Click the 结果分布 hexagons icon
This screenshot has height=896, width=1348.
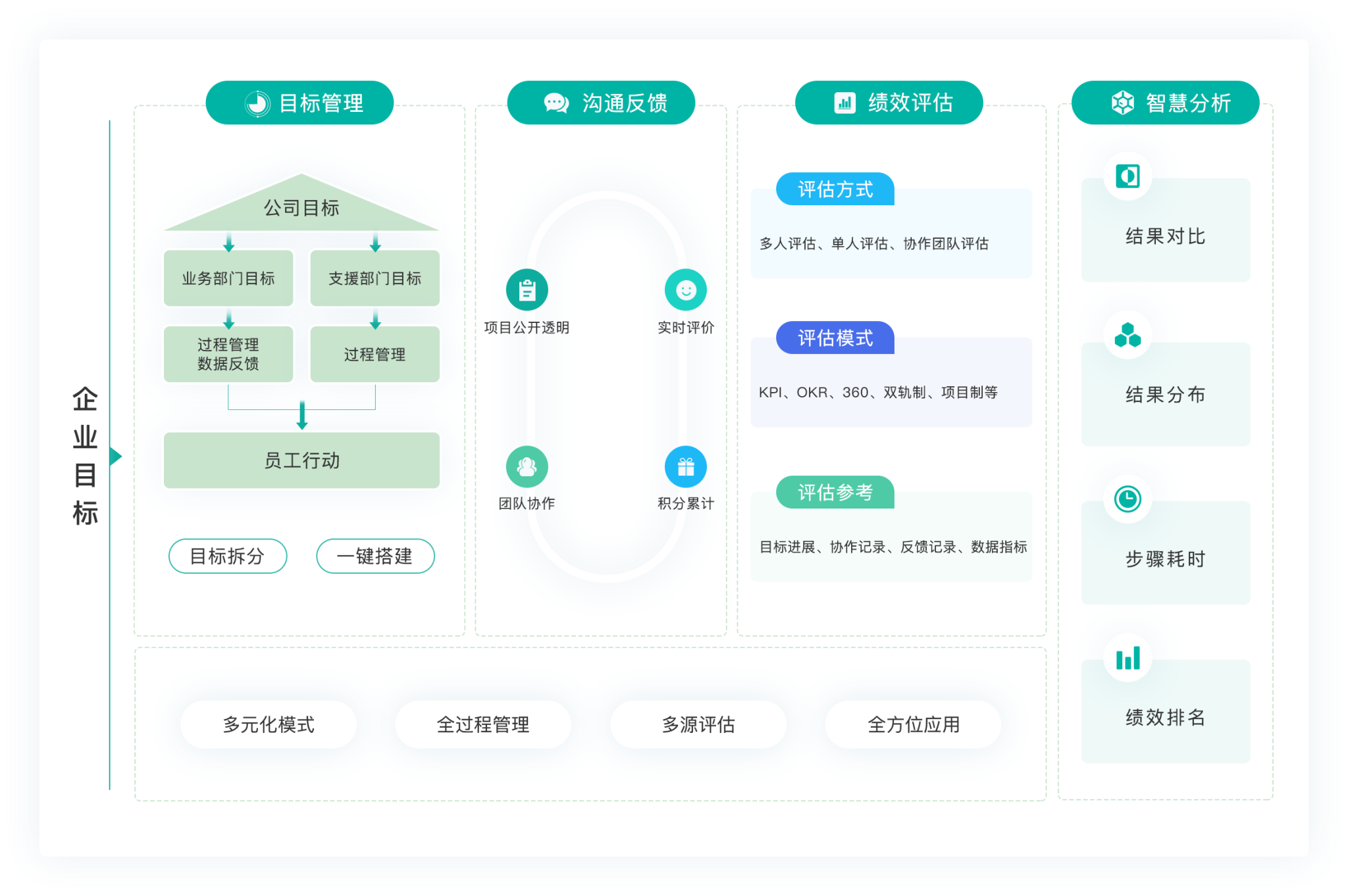[1128, 335]
